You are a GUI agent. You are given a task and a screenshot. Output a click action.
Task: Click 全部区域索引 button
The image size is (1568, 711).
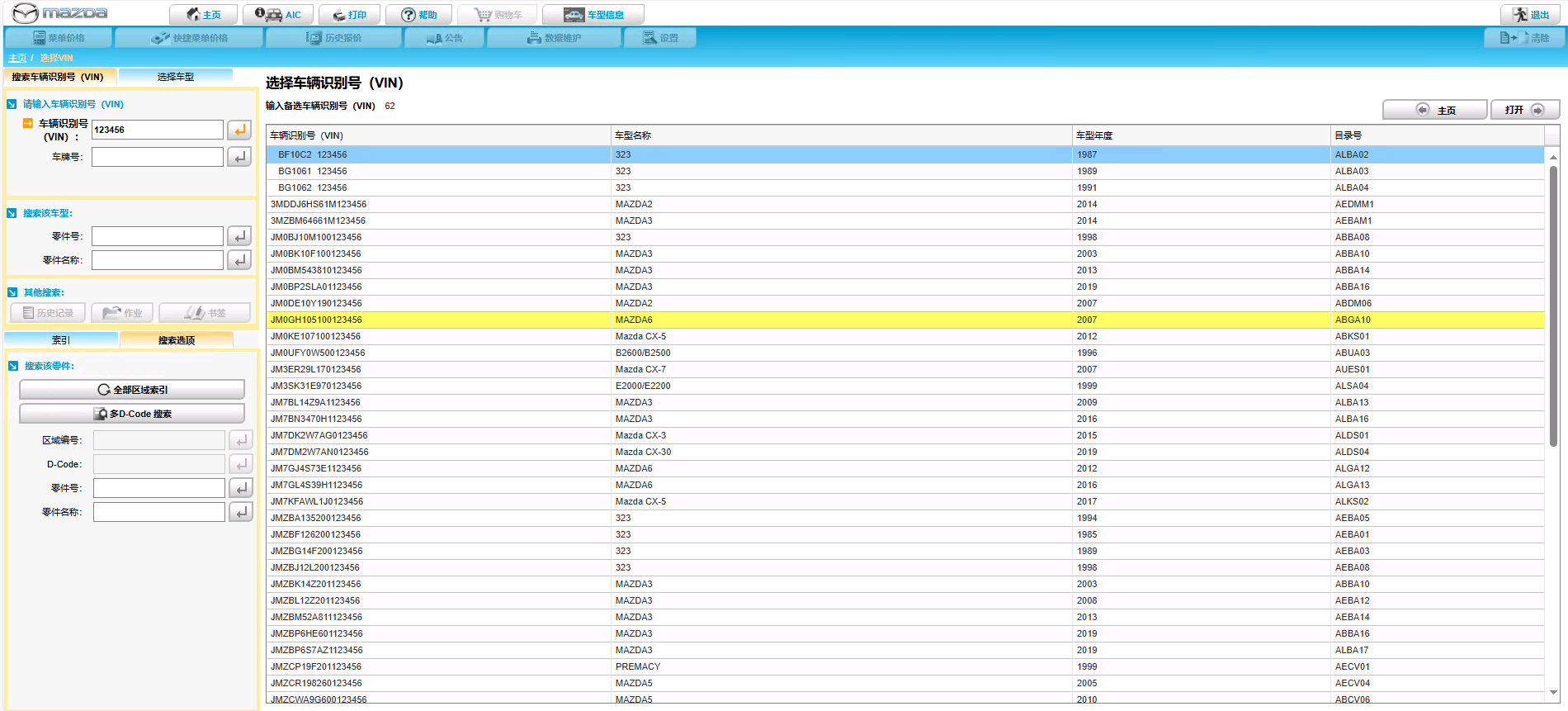click(x=132, y=390)
